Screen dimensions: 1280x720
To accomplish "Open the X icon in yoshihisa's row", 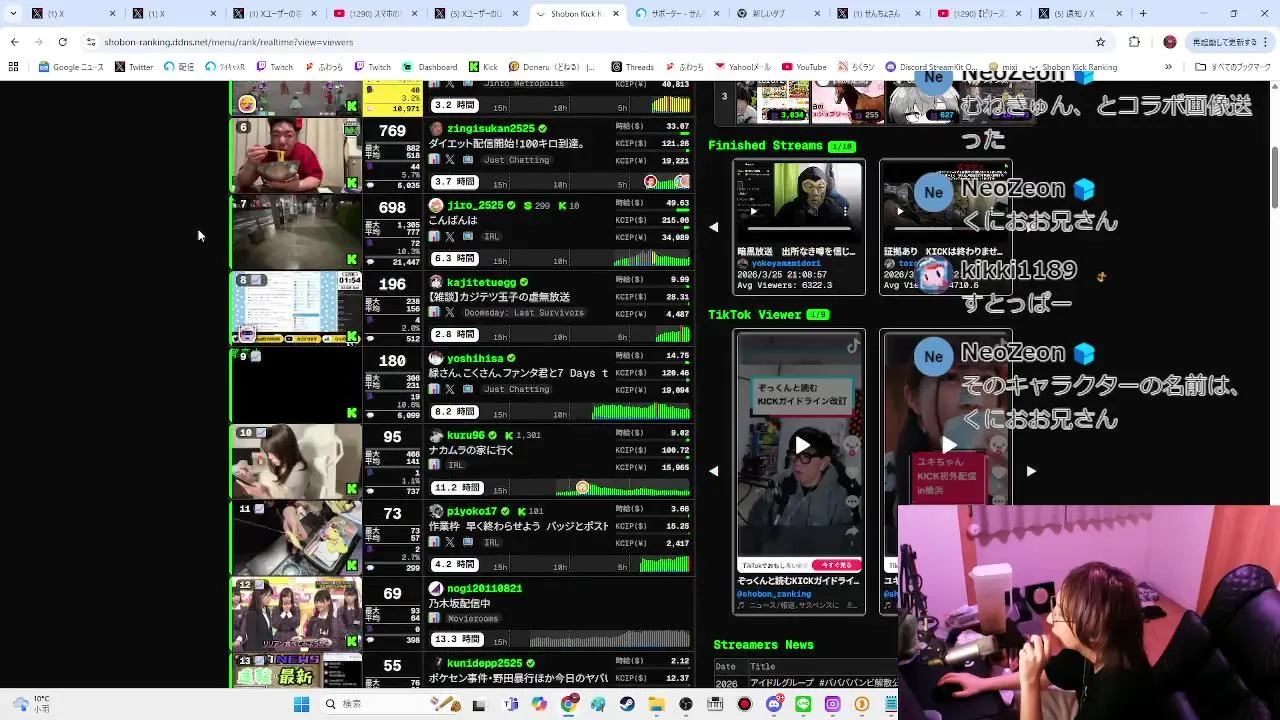I will [450, 389].
